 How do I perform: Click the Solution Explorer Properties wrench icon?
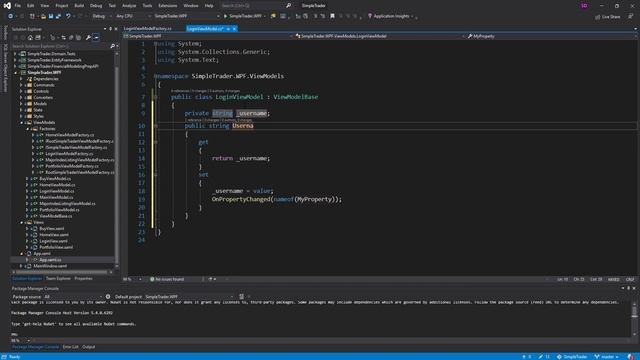(88, 38)
